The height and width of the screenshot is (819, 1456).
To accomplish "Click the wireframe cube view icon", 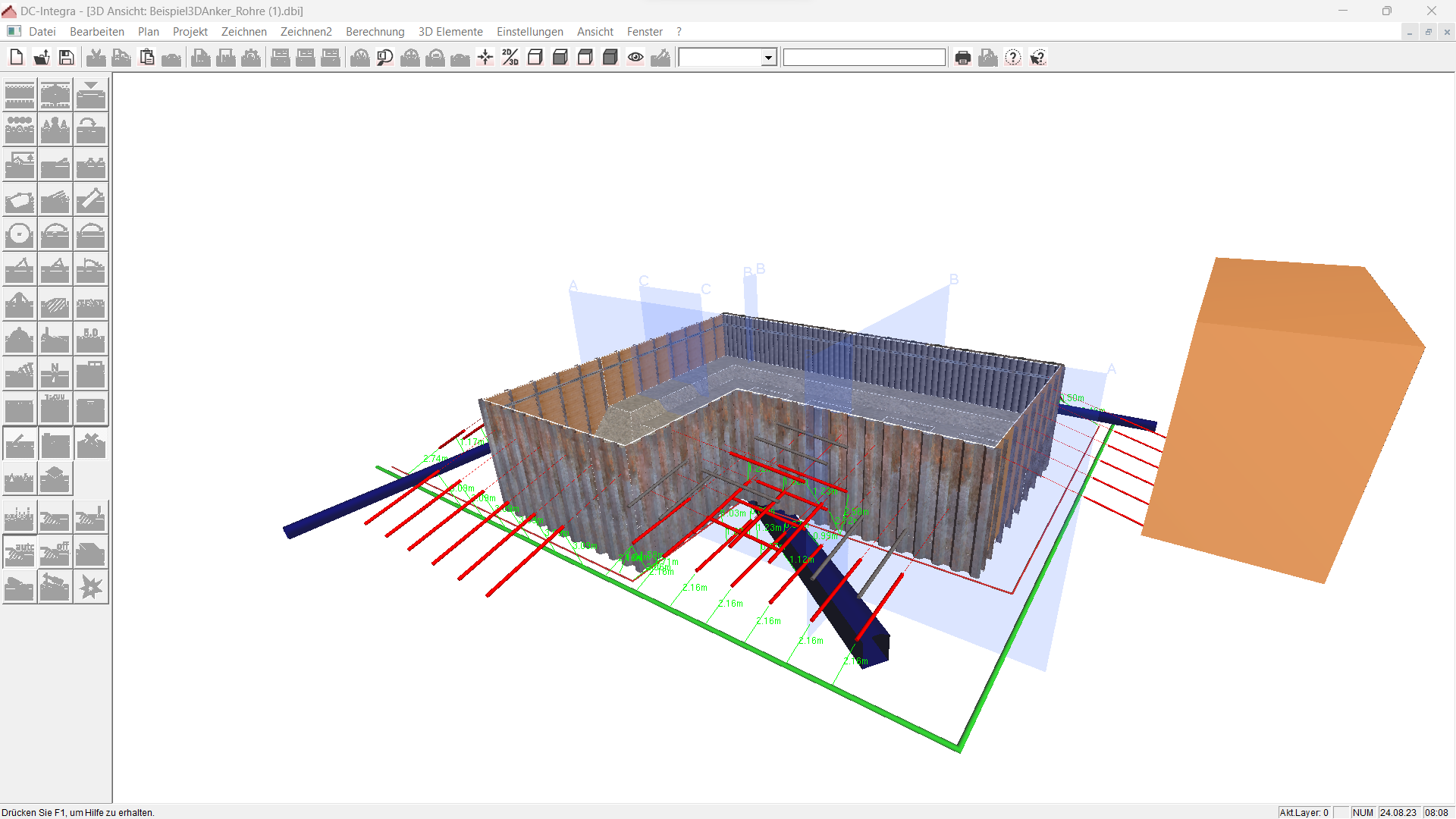I will coord(535,58).
